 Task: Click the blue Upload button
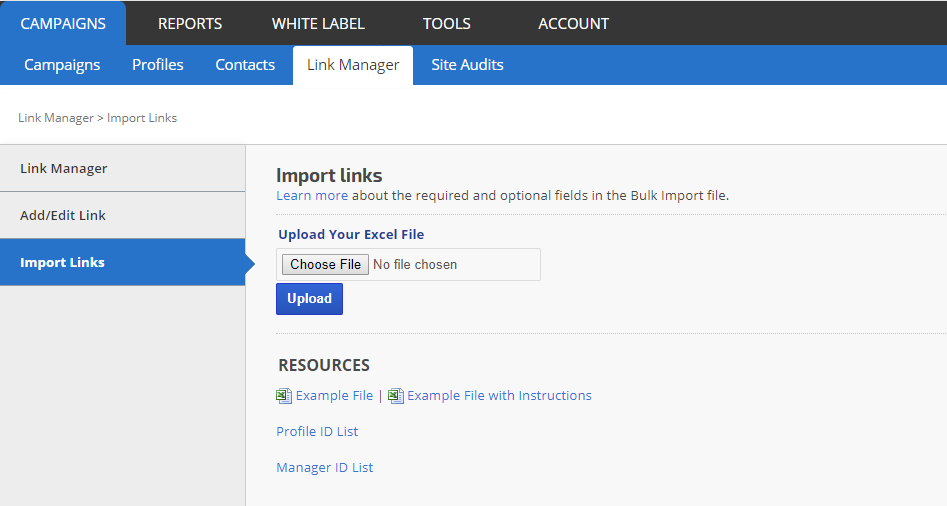pos(309,299)
